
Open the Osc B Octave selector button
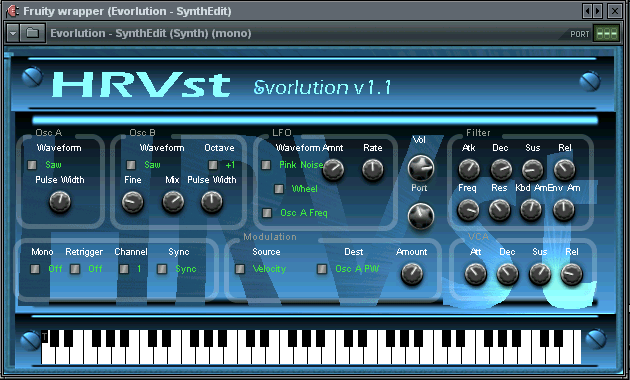pyautogui.click(x=213, y=165)
